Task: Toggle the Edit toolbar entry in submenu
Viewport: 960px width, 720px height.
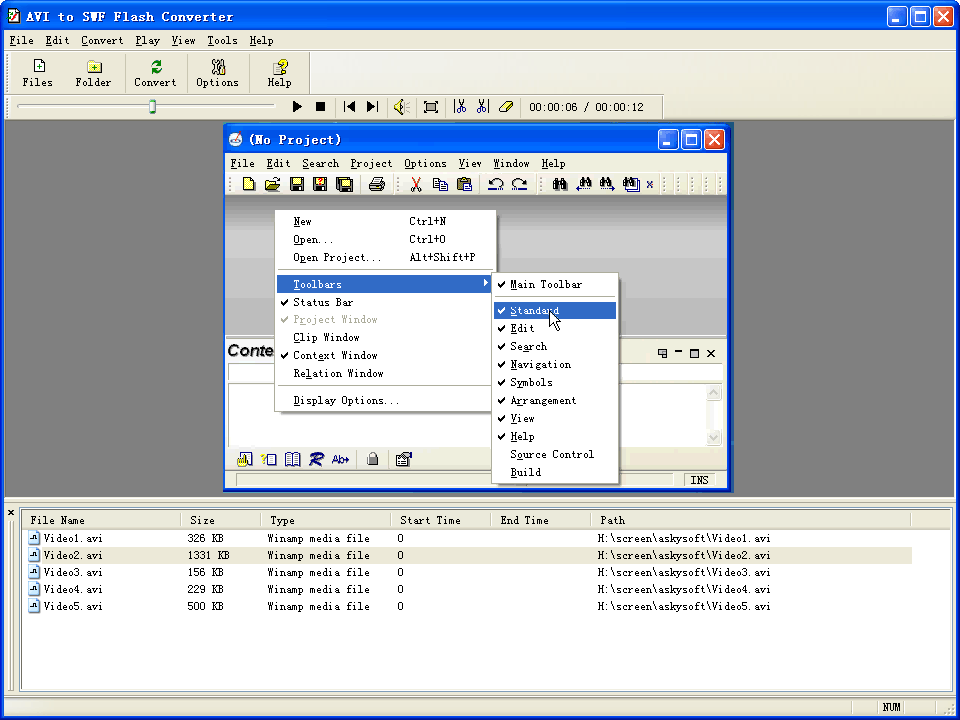Action: [x=555, y=329]
